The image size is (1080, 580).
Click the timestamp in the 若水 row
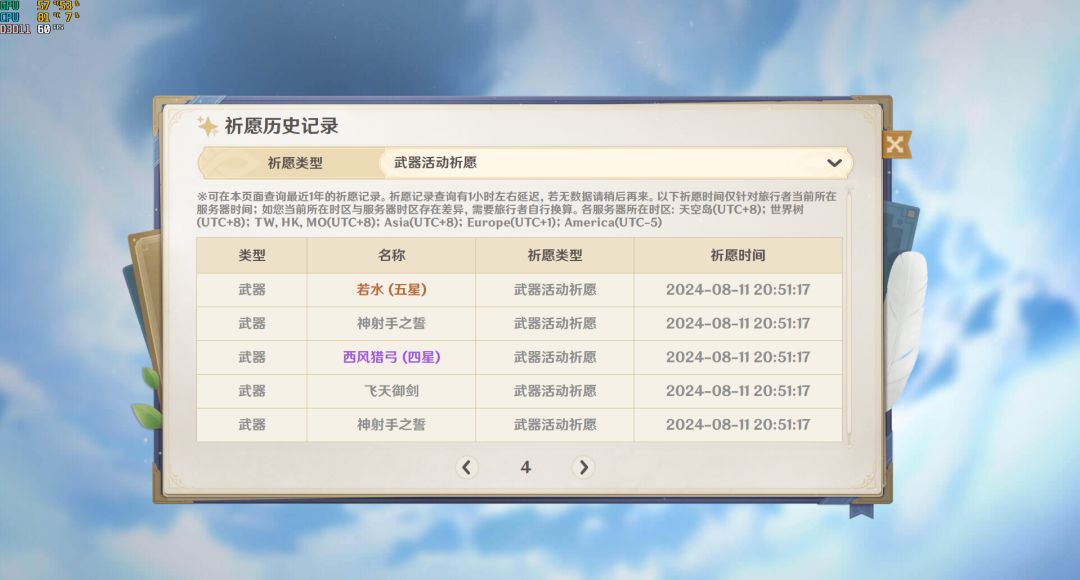tap(738, 290)
